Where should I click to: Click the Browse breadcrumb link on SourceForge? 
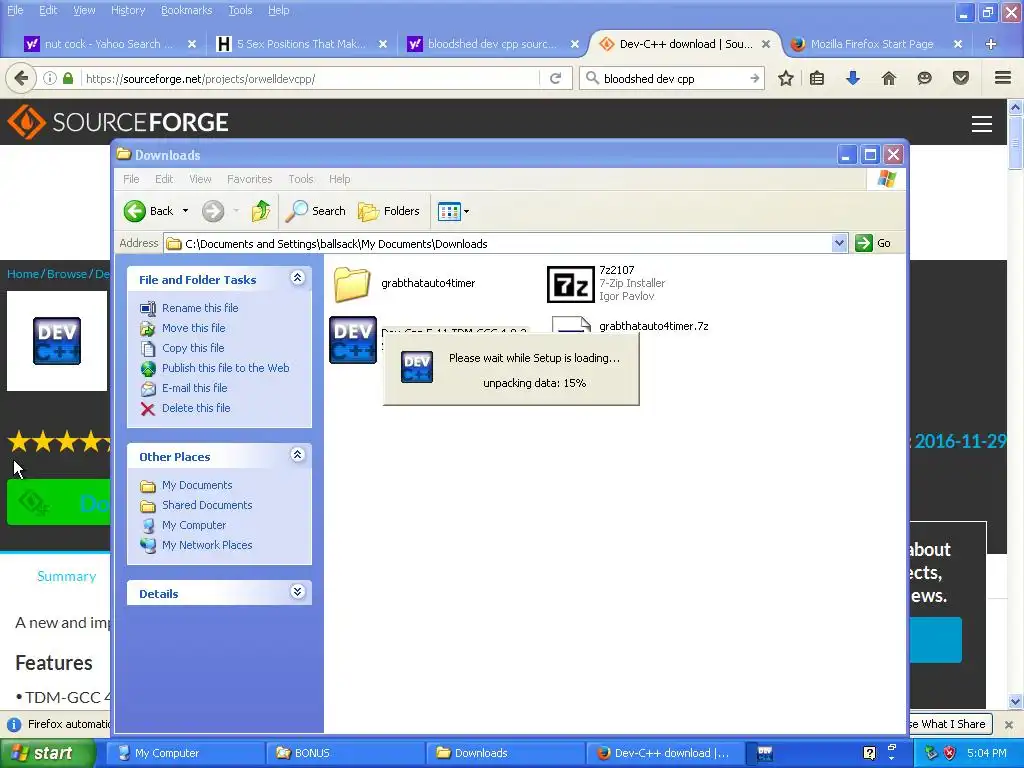(x=67, y=274)
